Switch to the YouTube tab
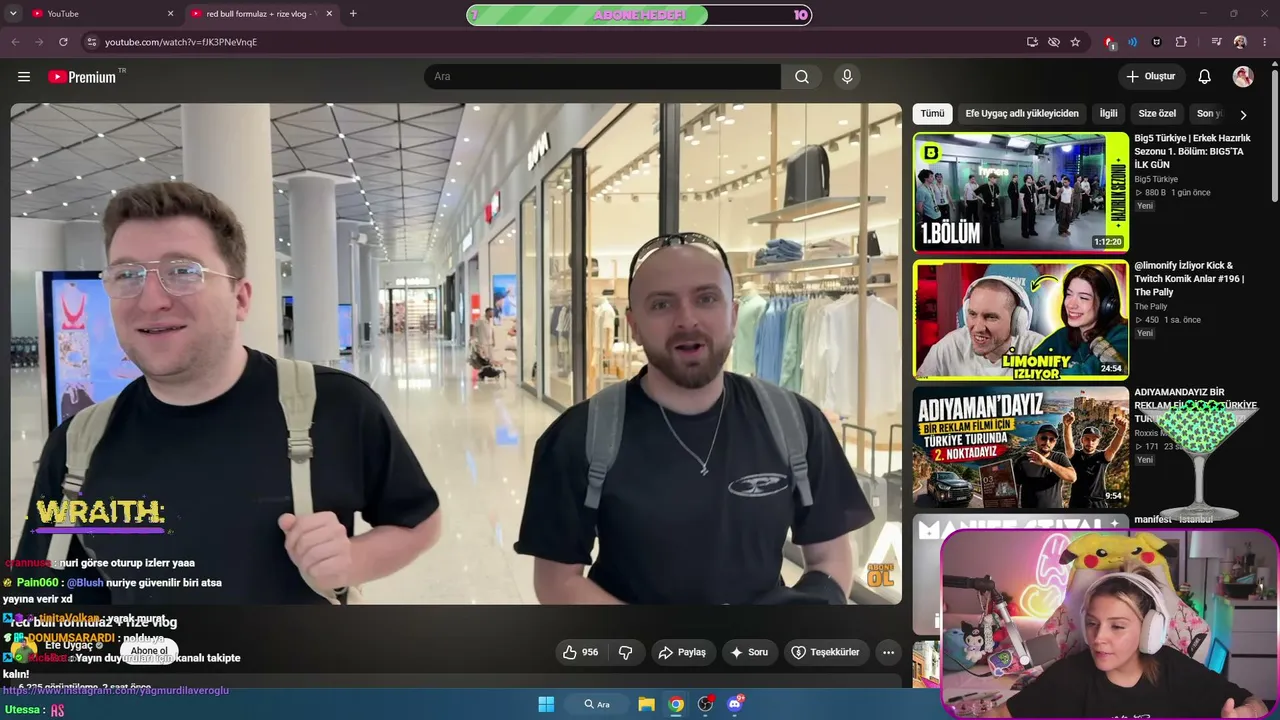1280x720 pixels. click(102, 14)
